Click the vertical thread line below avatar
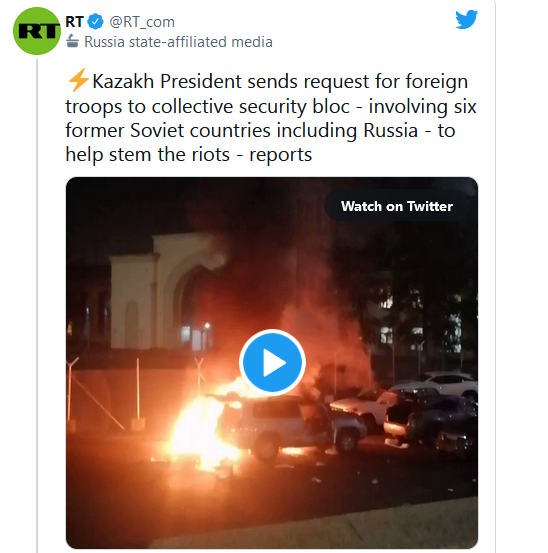Image resolution: width=548 pixels, height=553 pixels. coord(37,305)
